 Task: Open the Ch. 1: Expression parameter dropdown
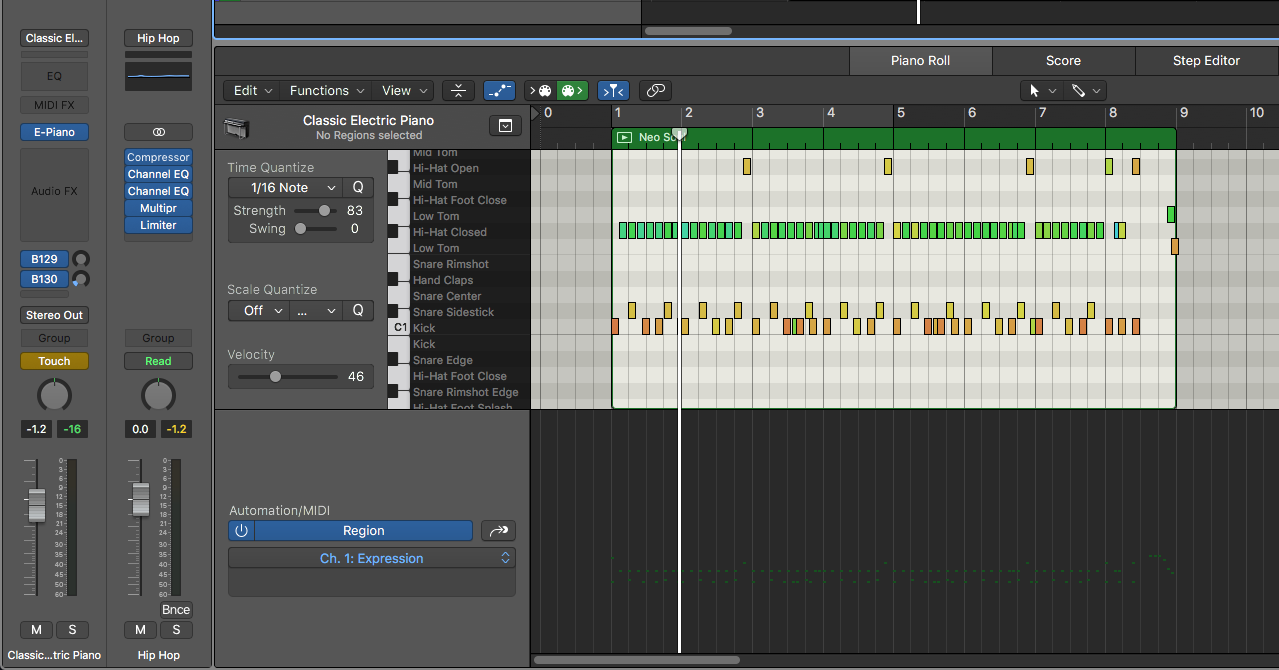click(x=372, y=559)
